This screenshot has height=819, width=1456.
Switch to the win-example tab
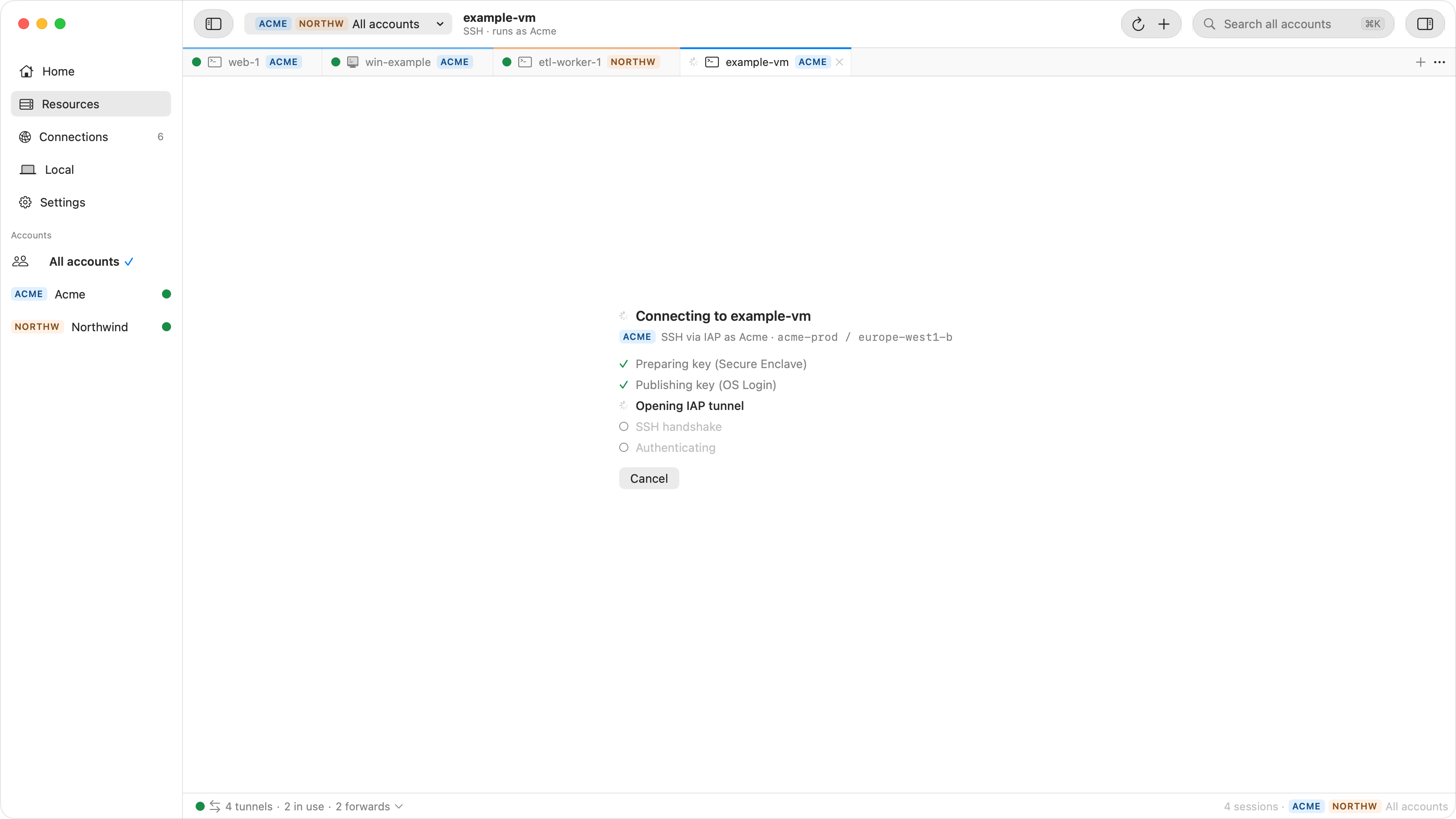(x=408, y=62)
